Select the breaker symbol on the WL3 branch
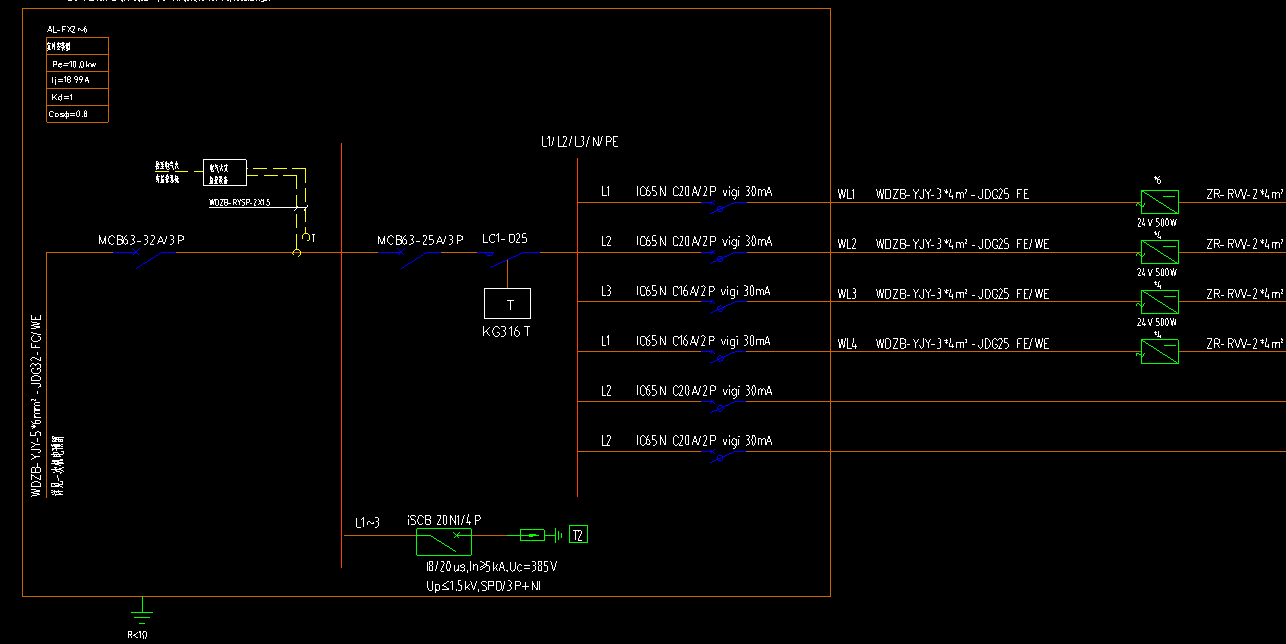The width and height of the screenshot is (1286, 644). pos(726,307)
